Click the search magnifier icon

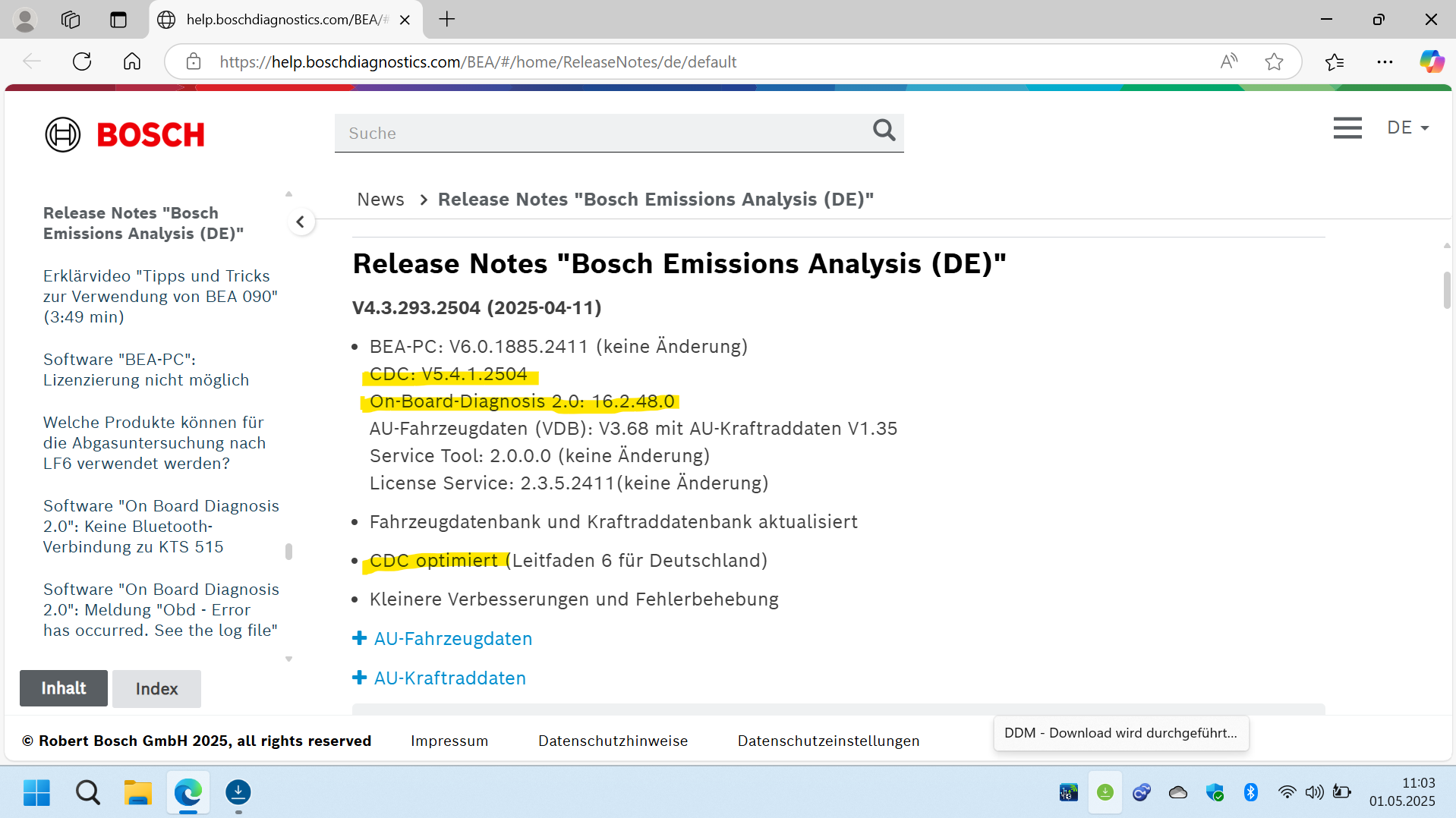pos(884,131)
